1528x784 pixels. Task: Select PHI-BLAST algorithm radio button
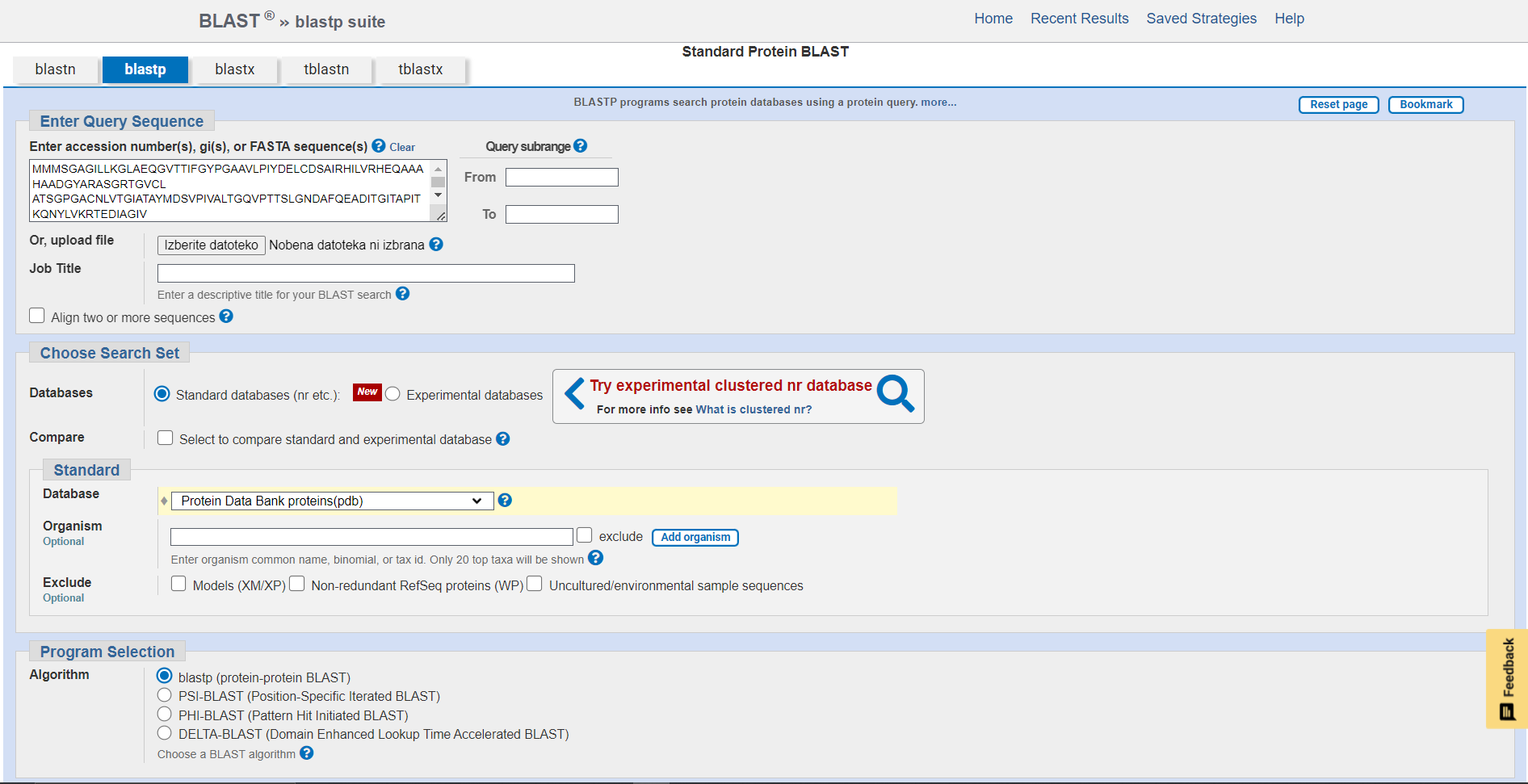tap(165, 714)
